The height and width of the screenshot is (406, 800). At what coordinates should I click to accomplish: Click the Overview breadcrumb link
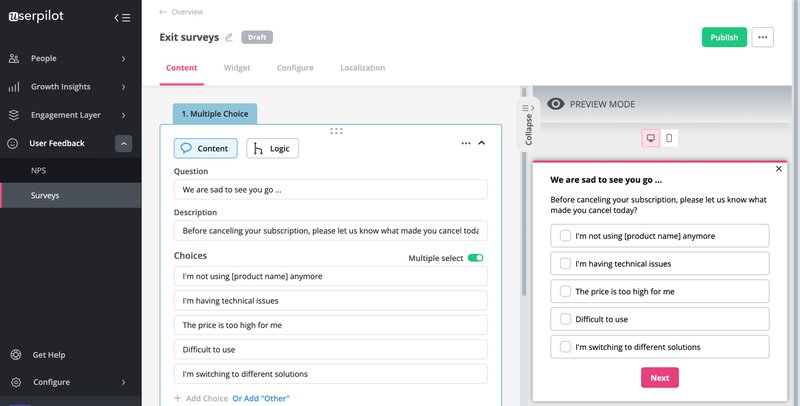[x=187, y=12]
